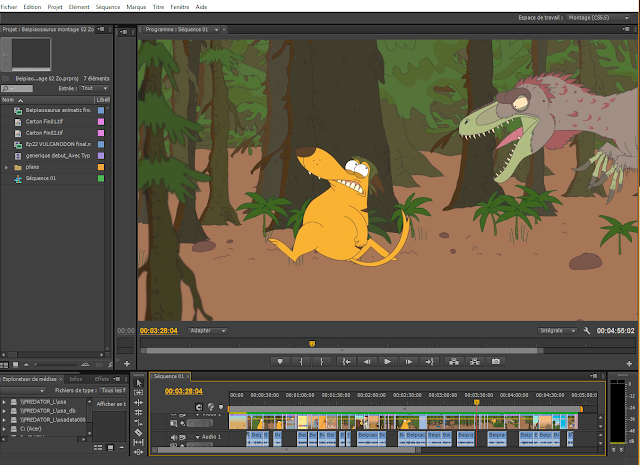The height and width of the screenshot is (465, 640).
Task: Toggle Audio 1 sync lock
Action: (182, 437)
